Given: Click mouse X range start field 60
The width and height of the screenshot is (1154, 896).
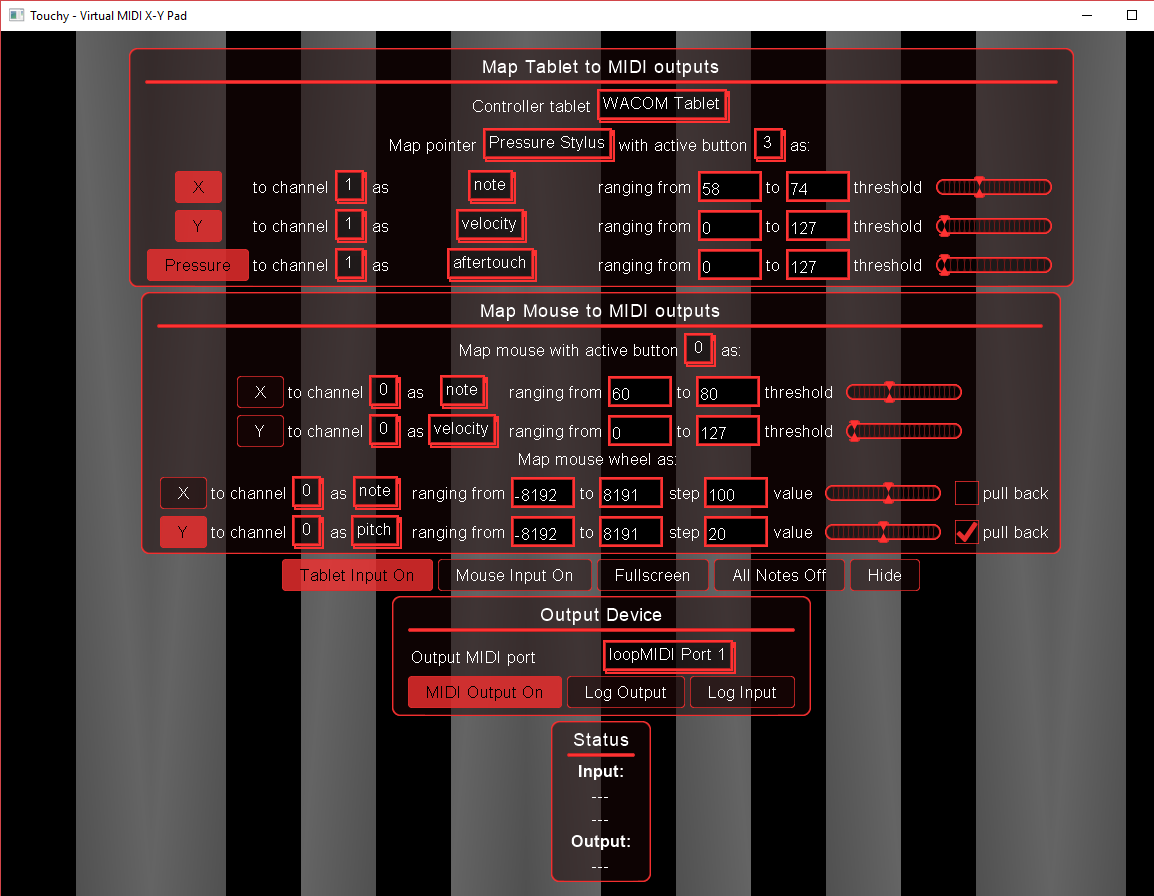Looking at the screenshot, I should 640,392.
